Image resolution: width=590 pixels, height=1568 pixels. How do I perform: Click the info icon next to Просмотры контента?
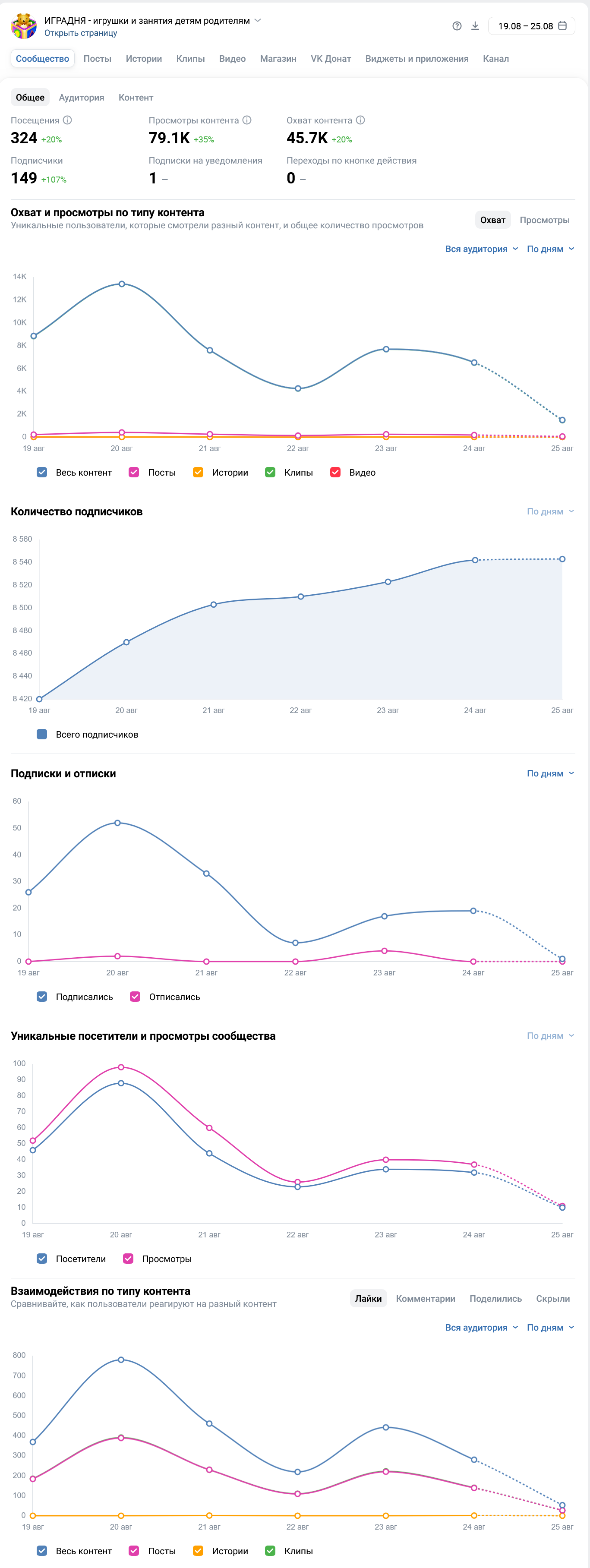pyautogui.click(x=246, y=120)
